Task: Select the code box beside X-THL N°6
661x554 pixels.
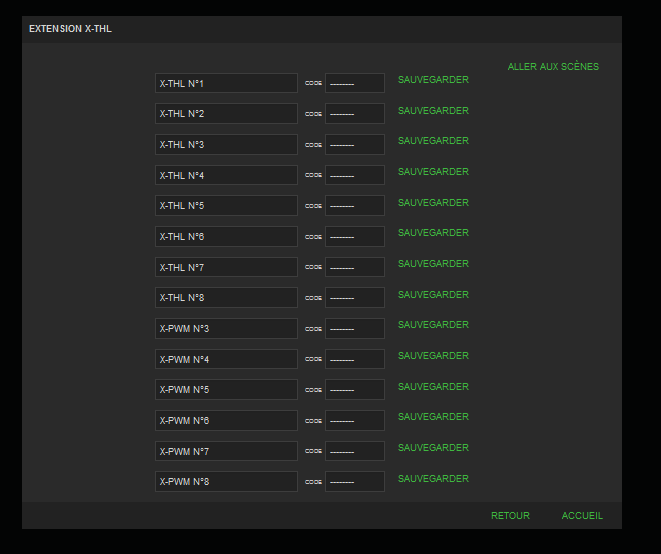Action: (355, 236)
